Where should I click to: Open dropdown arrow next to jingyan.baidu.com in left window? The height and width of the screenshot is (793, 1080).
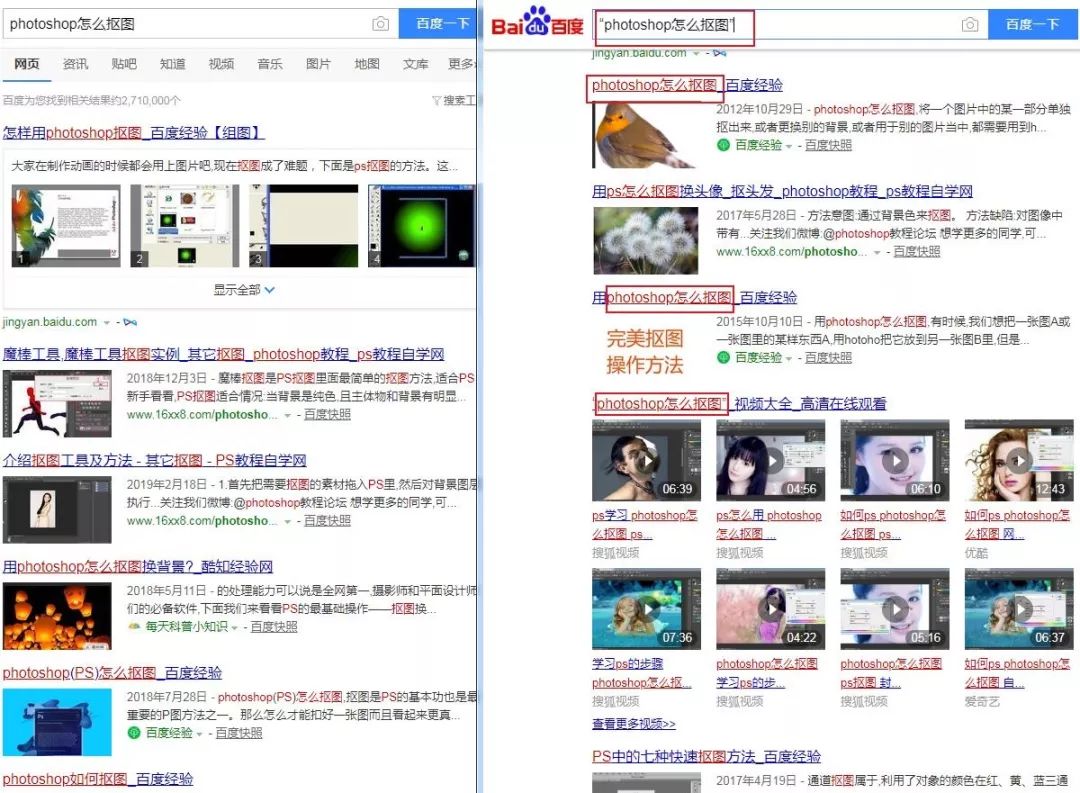tap(107, 322)
